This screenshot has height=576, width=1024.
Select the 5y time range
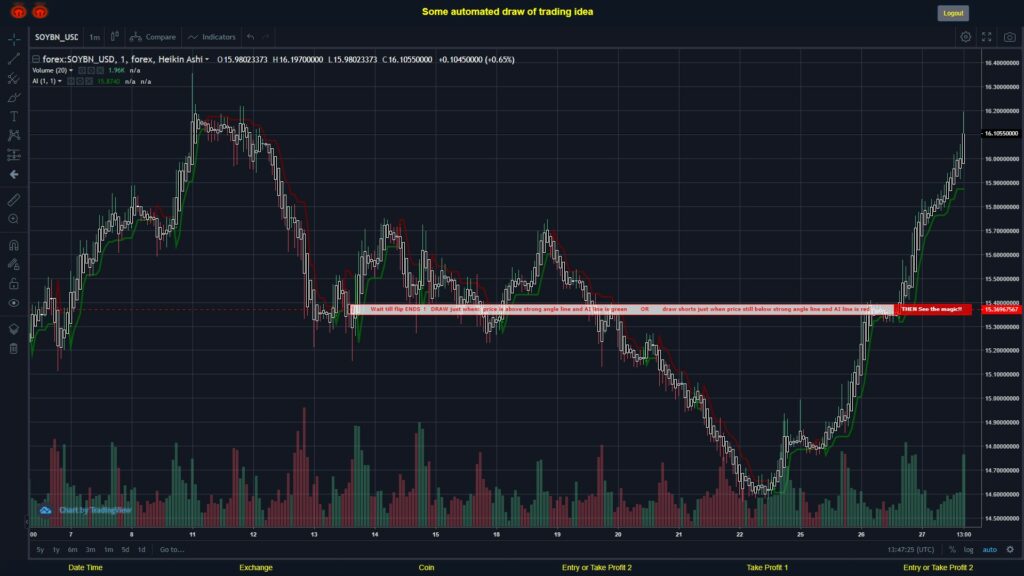click(x=40, y=550)
